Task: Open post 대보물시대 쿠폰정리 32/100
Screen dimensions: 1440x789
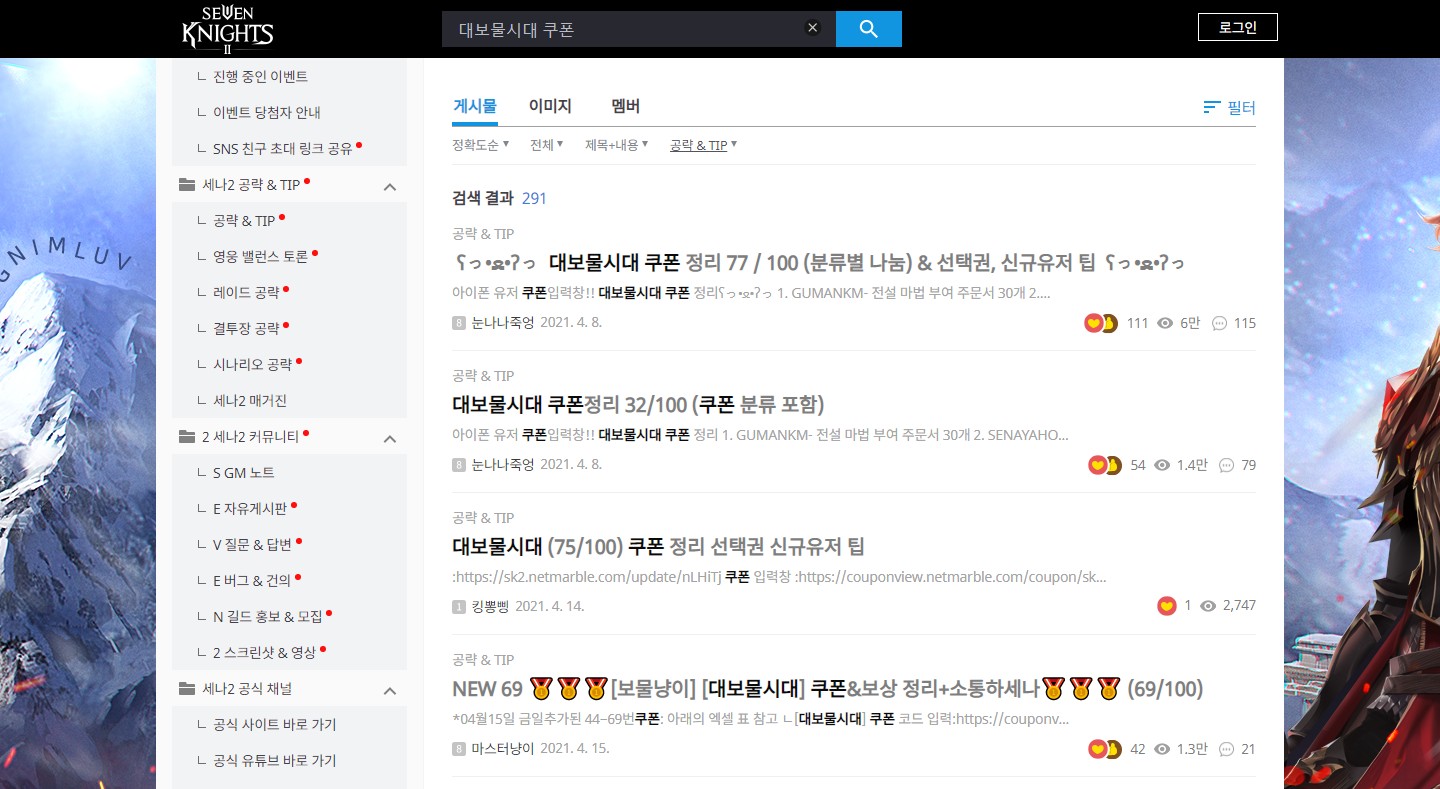Action: click(638, 405)
